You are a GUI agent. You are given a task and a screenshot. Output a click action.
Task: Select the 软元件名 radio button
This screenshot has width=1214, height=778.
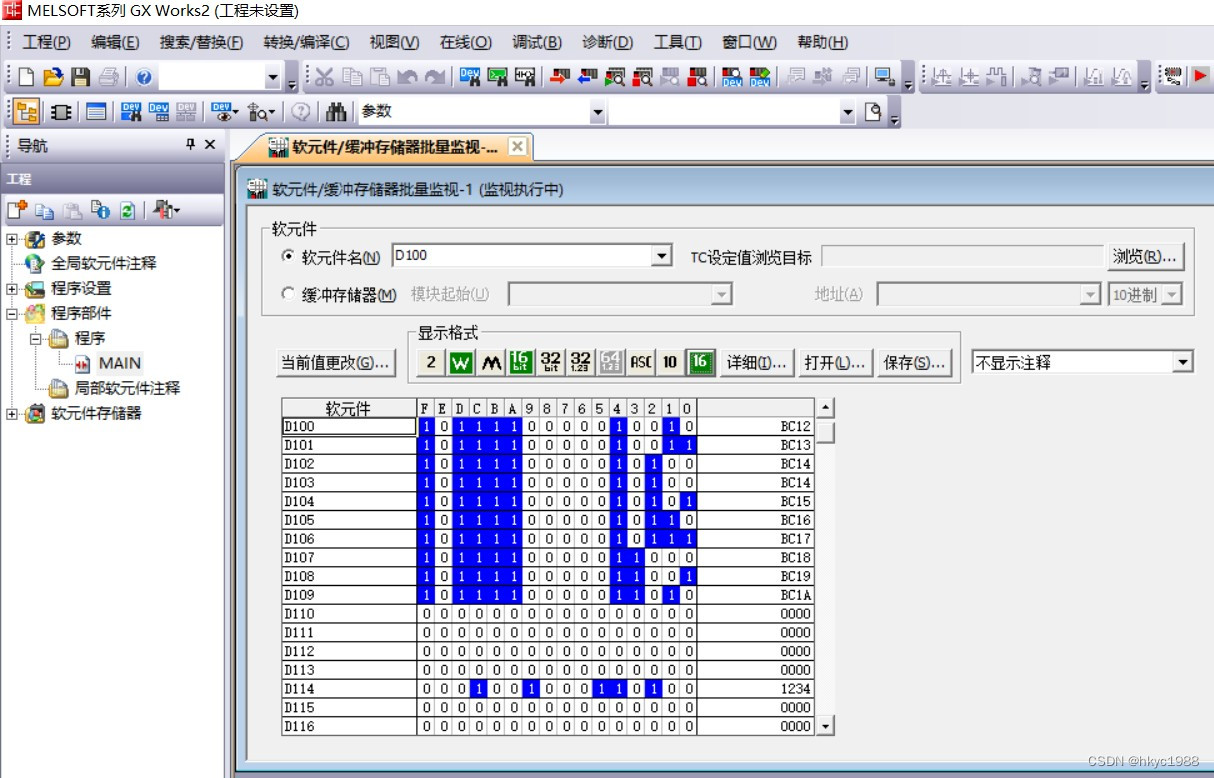pyautogui.click(x=289, y=257)
